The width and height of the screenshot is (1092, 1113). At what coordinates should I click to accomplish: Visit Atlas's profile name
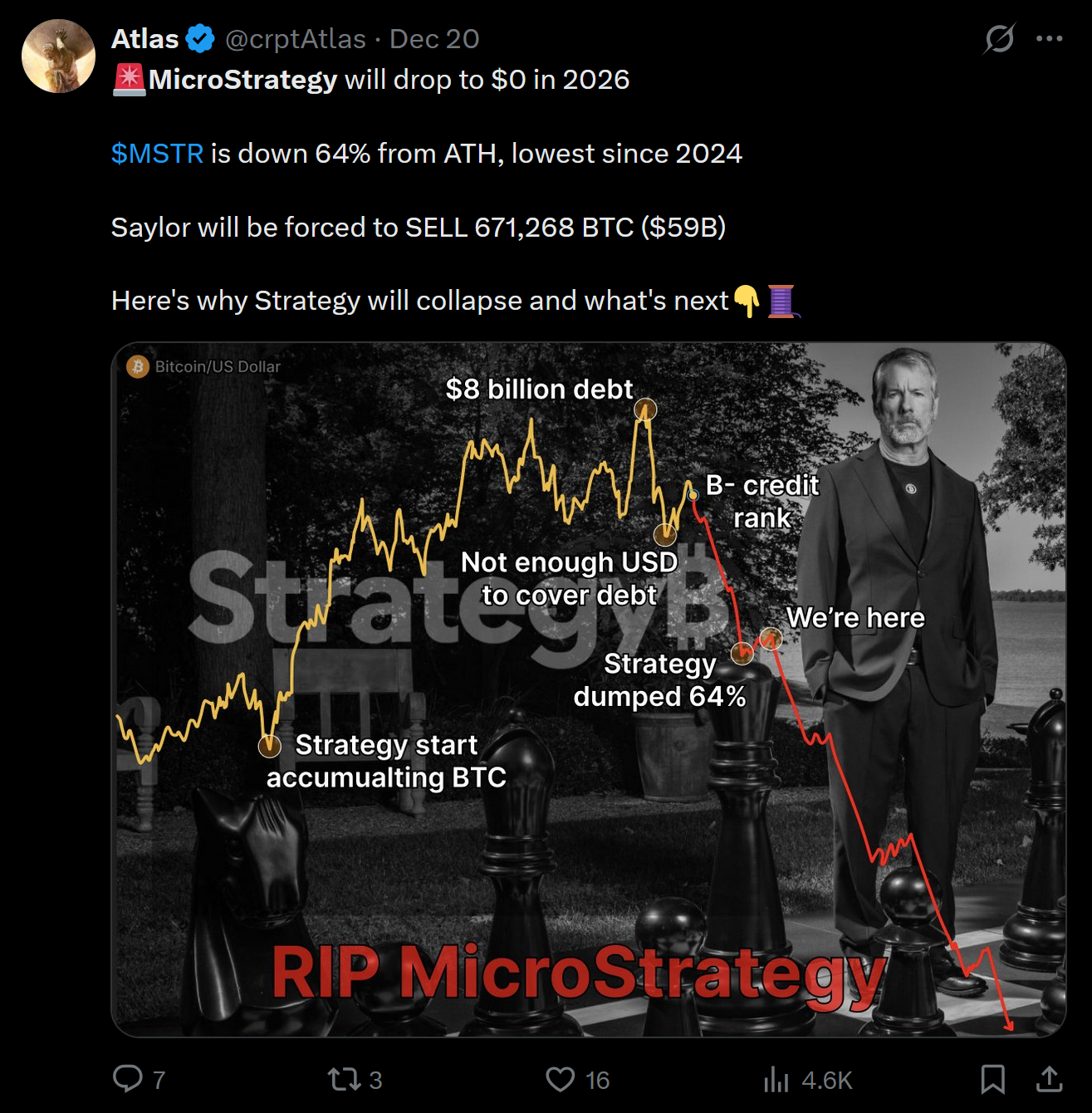click(x=144, y=37)
